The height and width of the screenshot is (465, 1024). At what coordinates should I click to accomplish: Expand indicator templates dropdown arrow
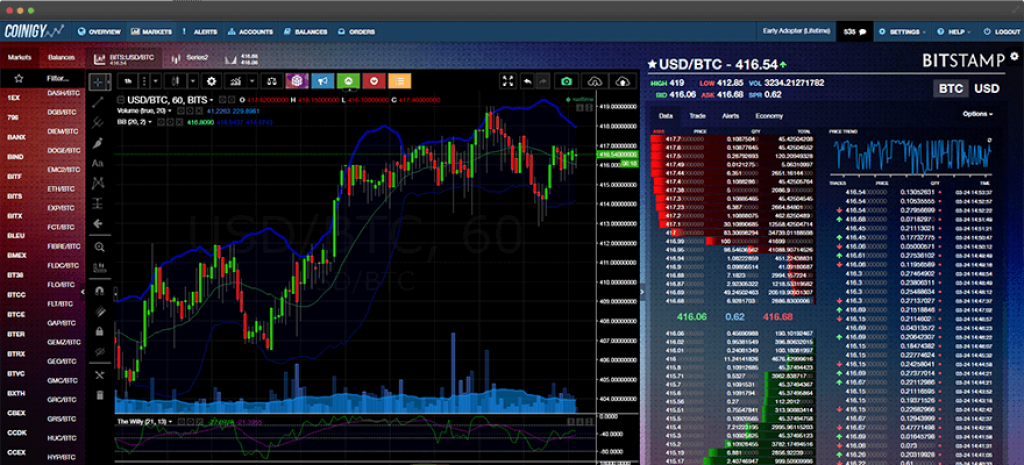click(251, 81)
